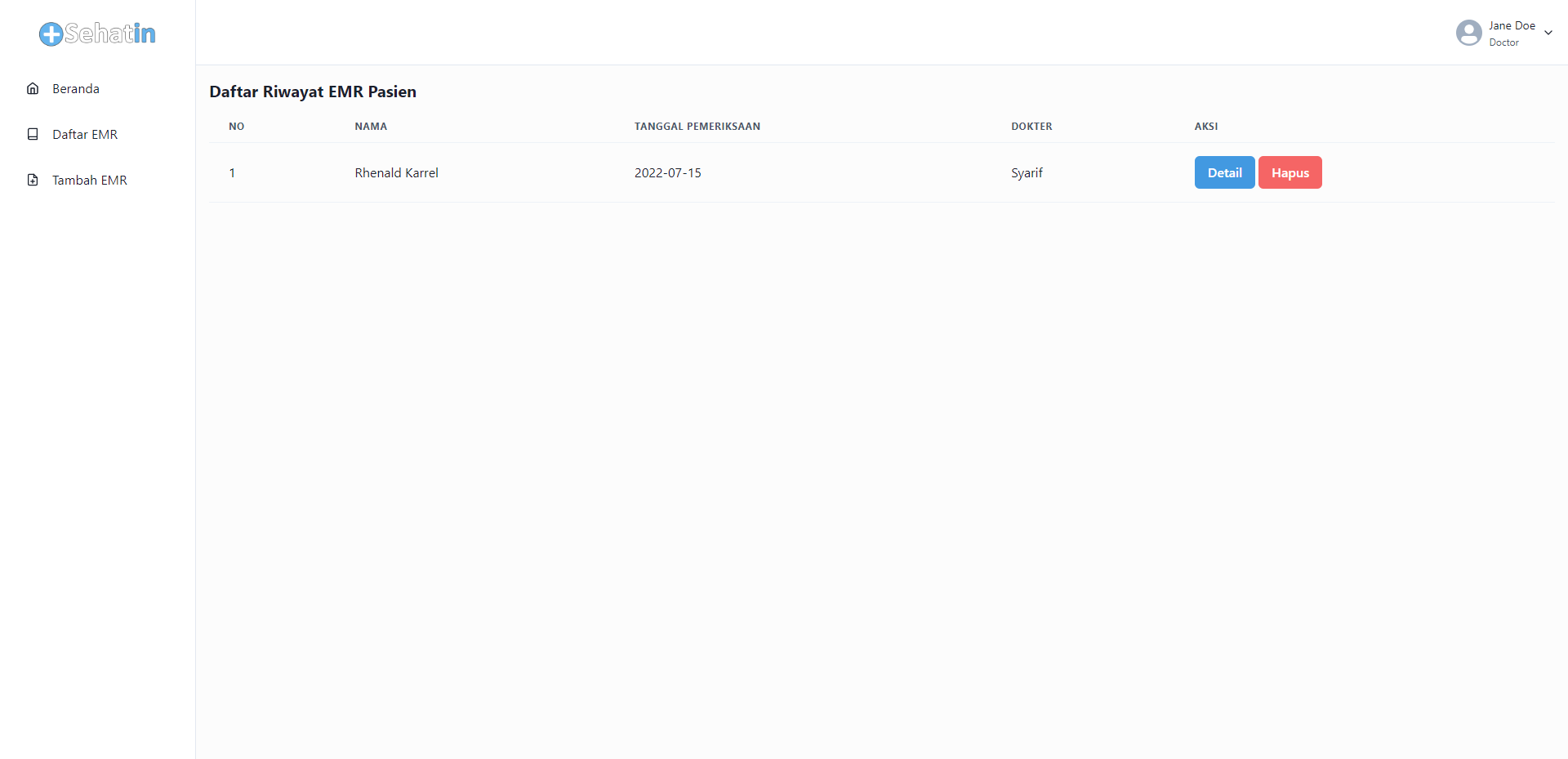Click the Tambah EMR file-plus icon

pos(33,180)
